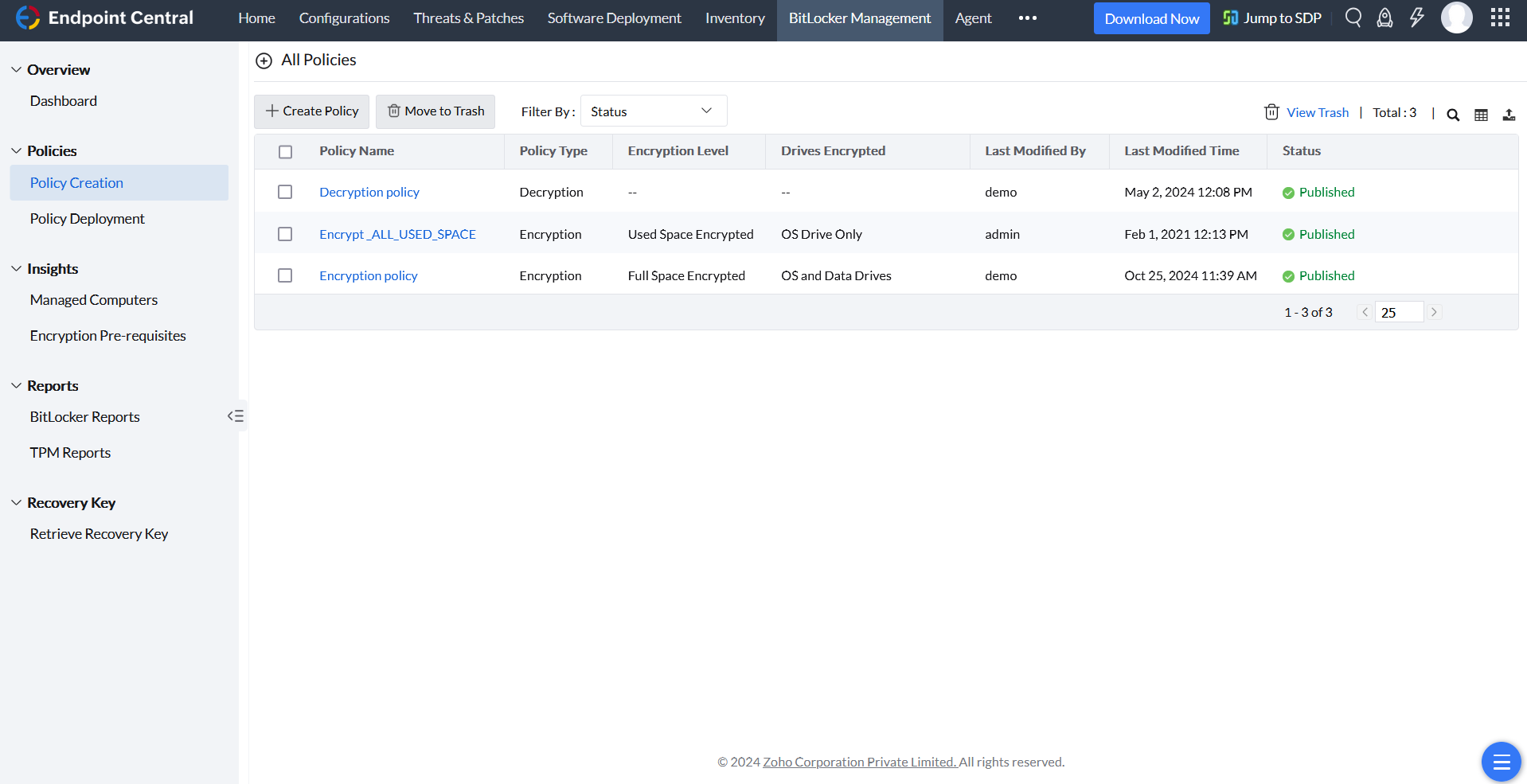Image resolution: width=1527 pixels, height=784 pixels.
Task: Click the table search magnifier icon
Action: (1453, 115)
